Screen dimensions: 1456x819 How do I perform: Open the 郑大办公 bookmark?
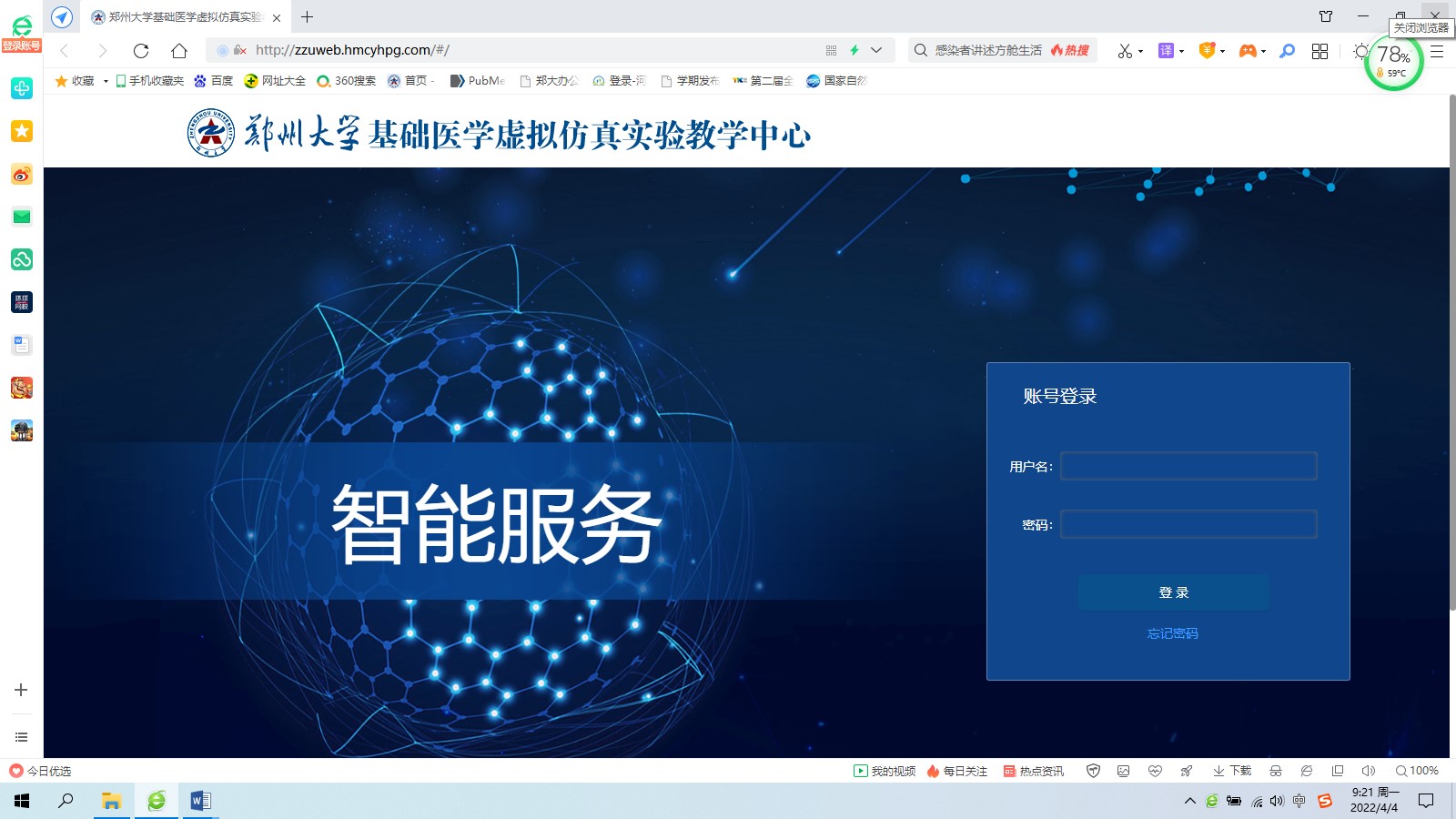(549, 81)
